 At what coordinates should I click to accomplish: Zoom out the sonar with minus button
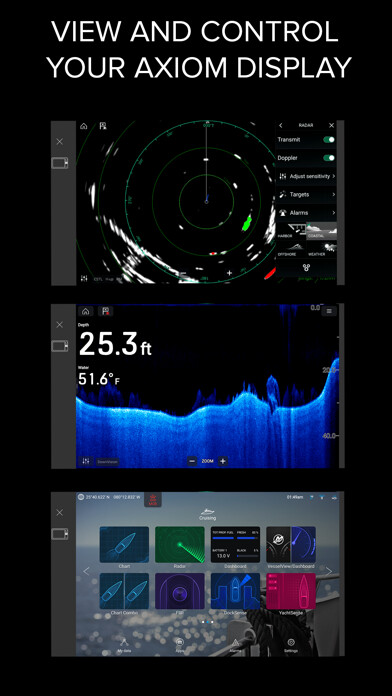pos(192,461)
